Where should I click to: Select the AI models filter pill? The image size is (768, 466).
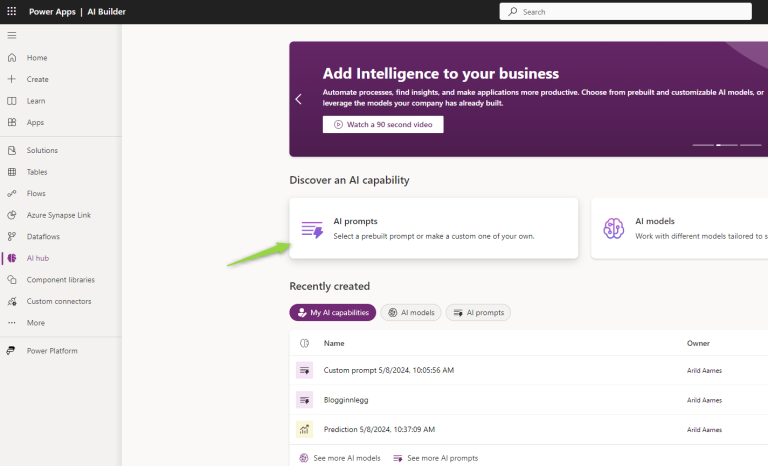pos(411,313)
